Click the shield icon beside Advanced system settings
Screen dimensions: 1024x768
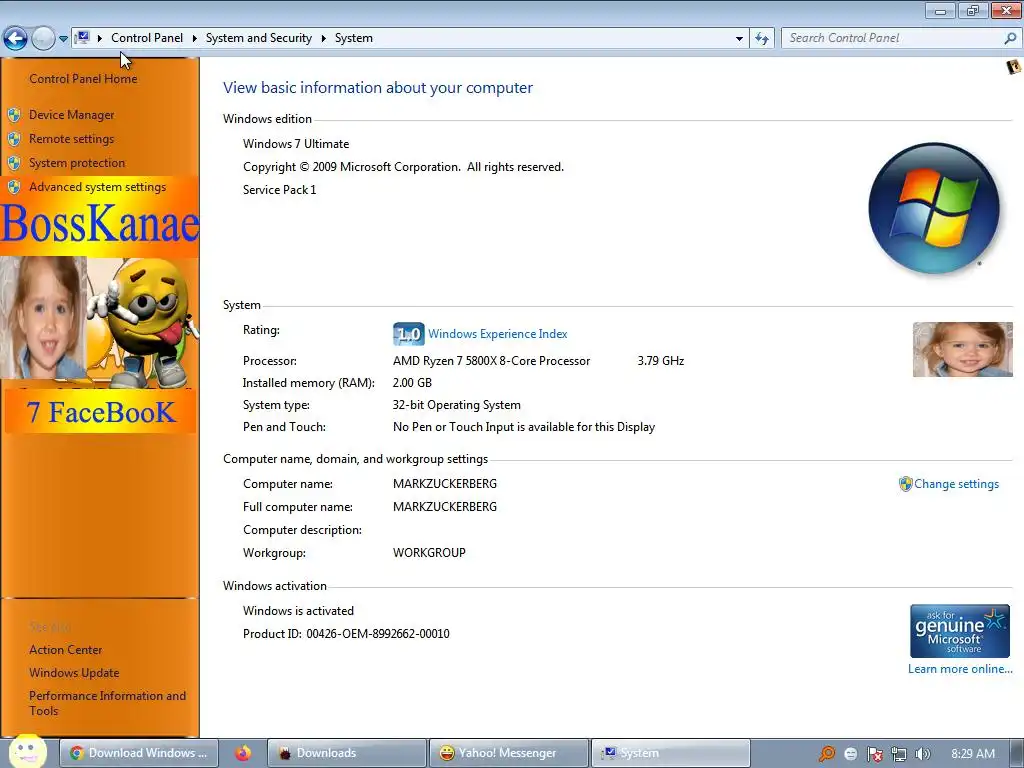coord(14,187)
